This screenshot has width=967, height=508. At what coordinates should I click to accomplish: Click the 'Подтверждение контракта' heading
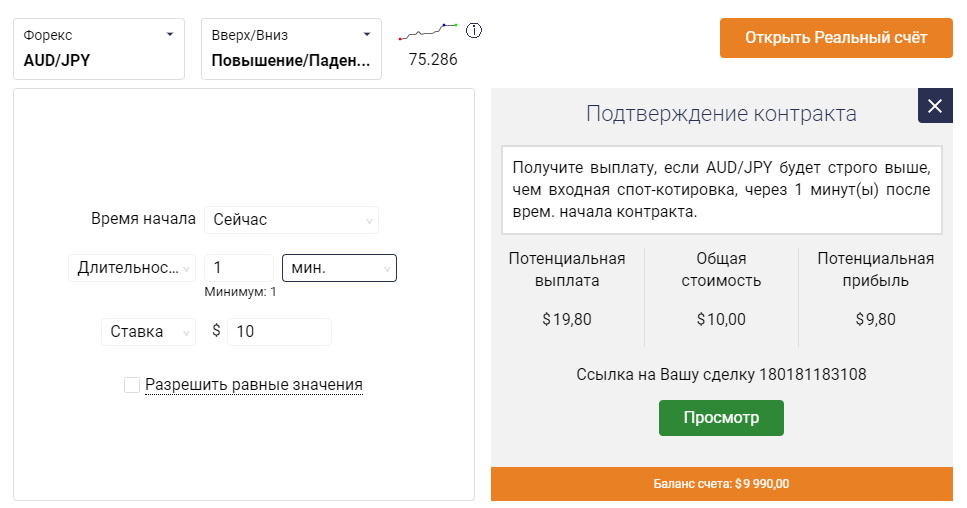[x=721, y=114]
